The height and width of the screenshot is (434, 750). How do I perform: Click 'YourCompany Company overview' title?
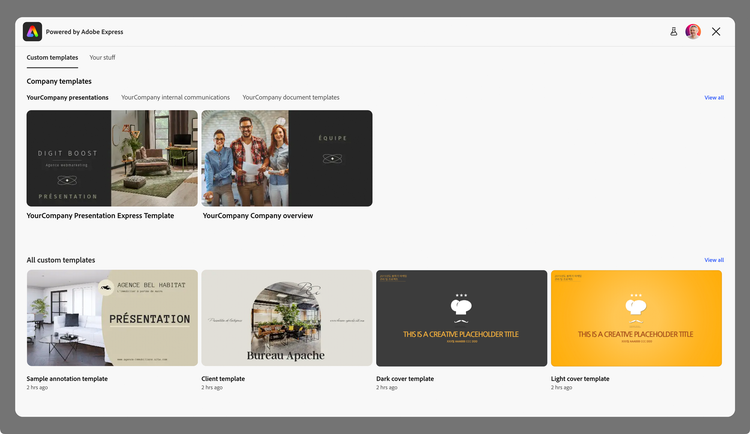coord(258,216)
